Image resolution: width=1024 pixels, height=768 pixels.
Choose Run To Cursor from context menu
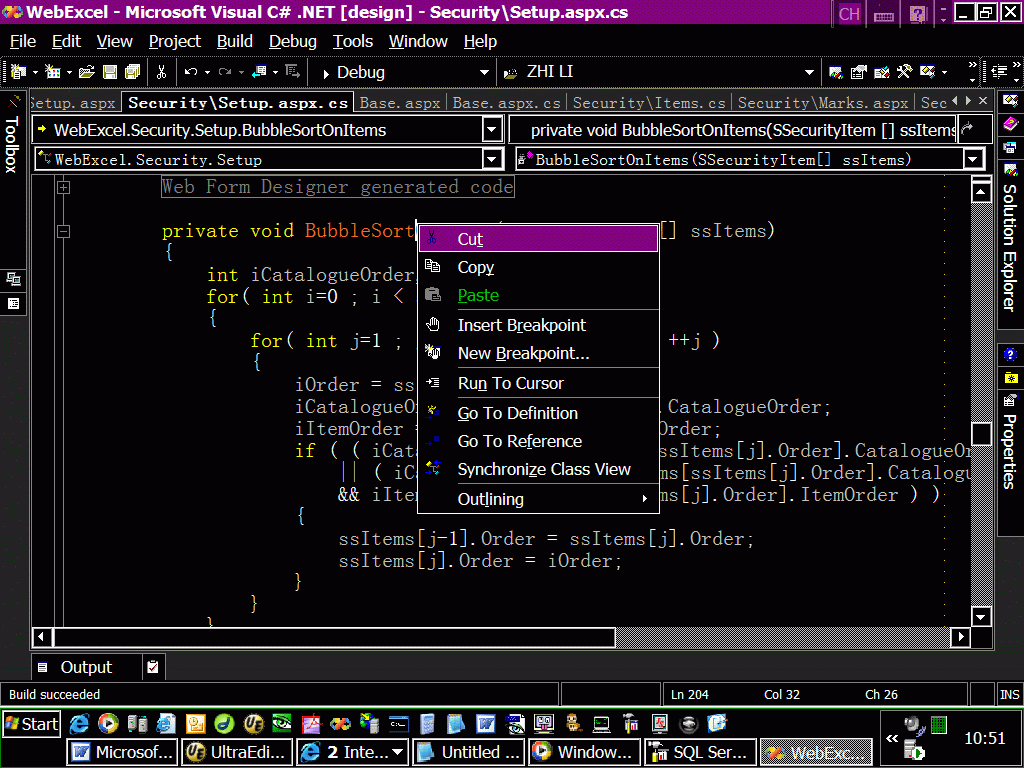[x=538, y=383]
